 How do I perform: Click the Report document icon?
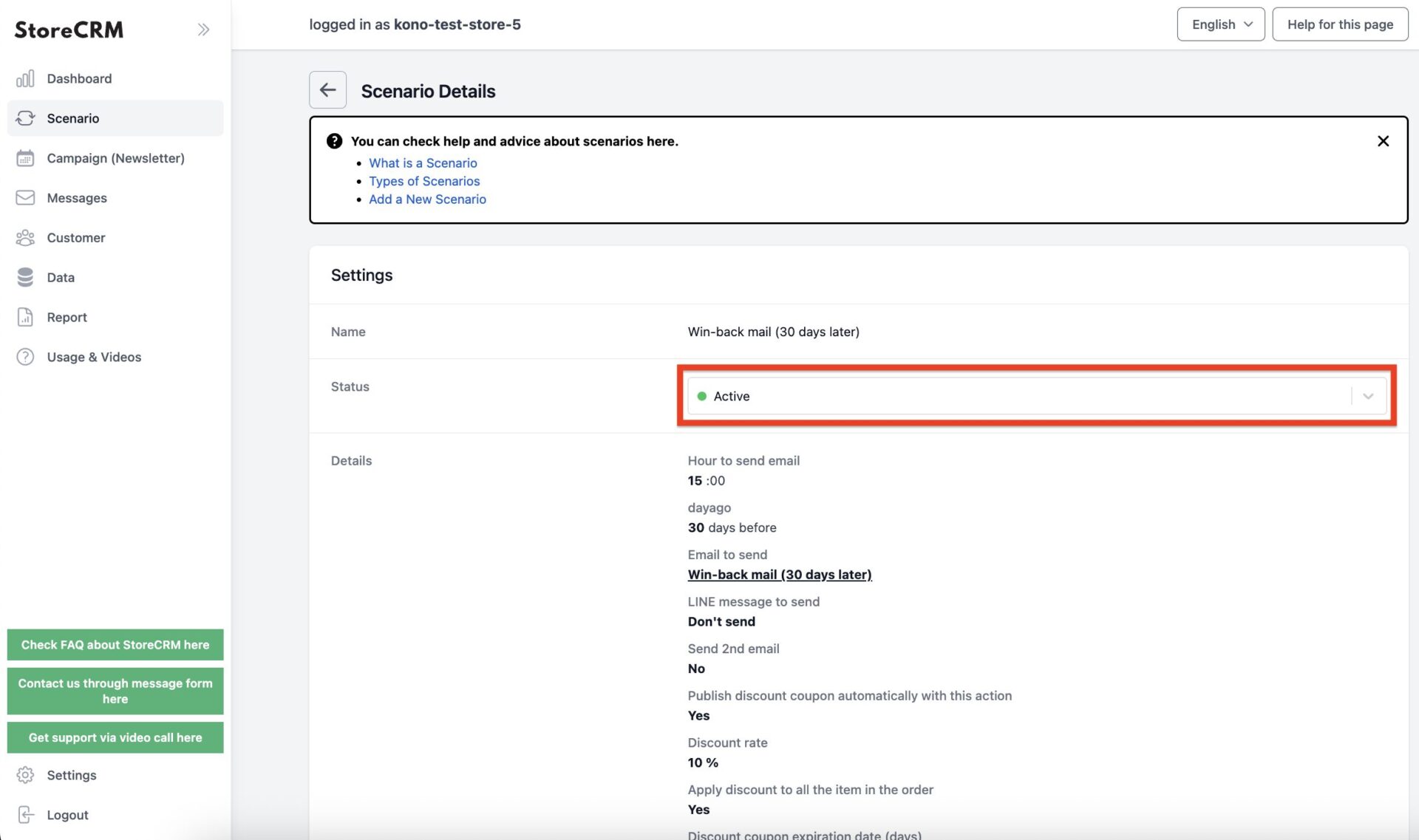[25, 317]
